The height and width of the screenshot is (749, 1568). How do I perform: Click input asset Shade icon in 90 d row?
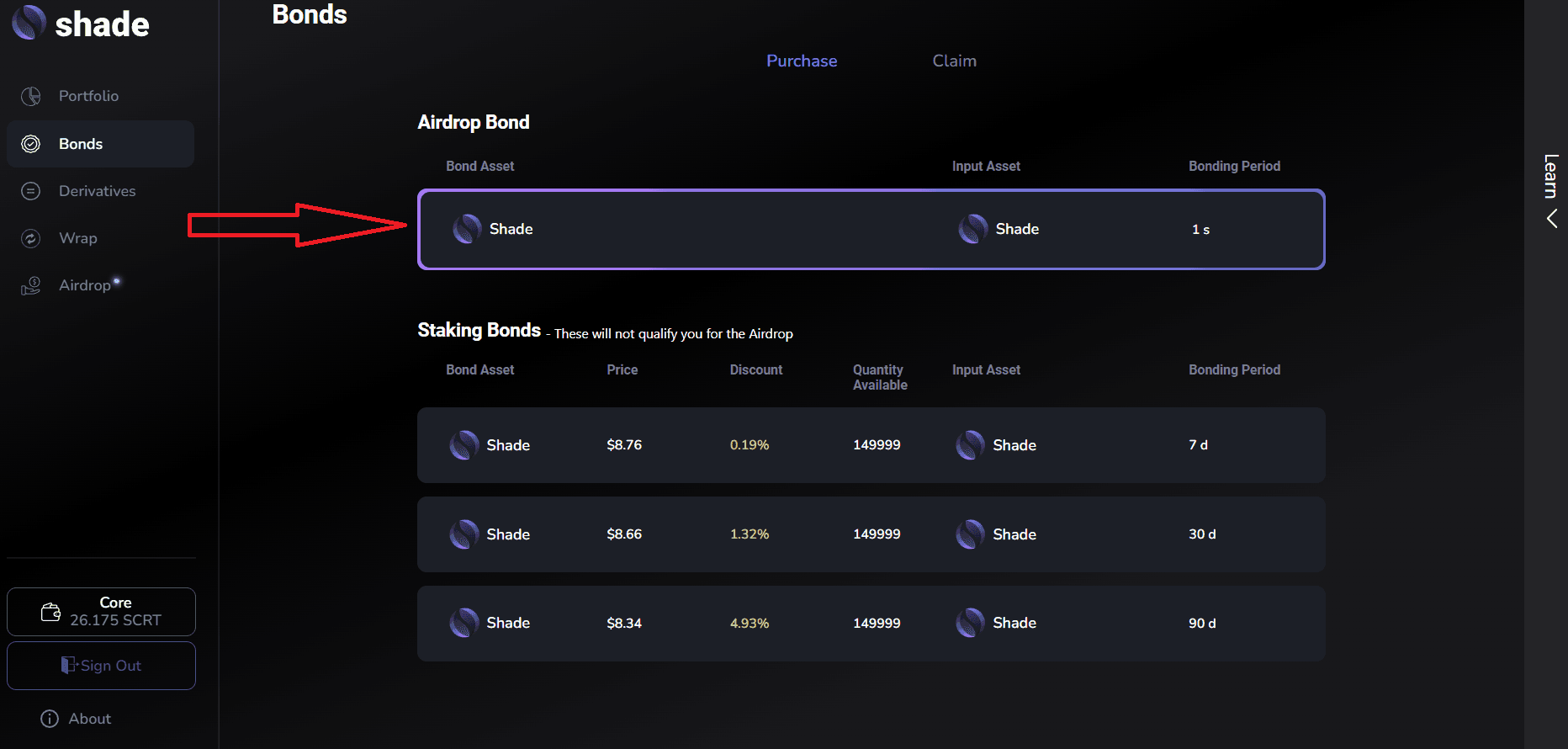[x=971, y=623]
